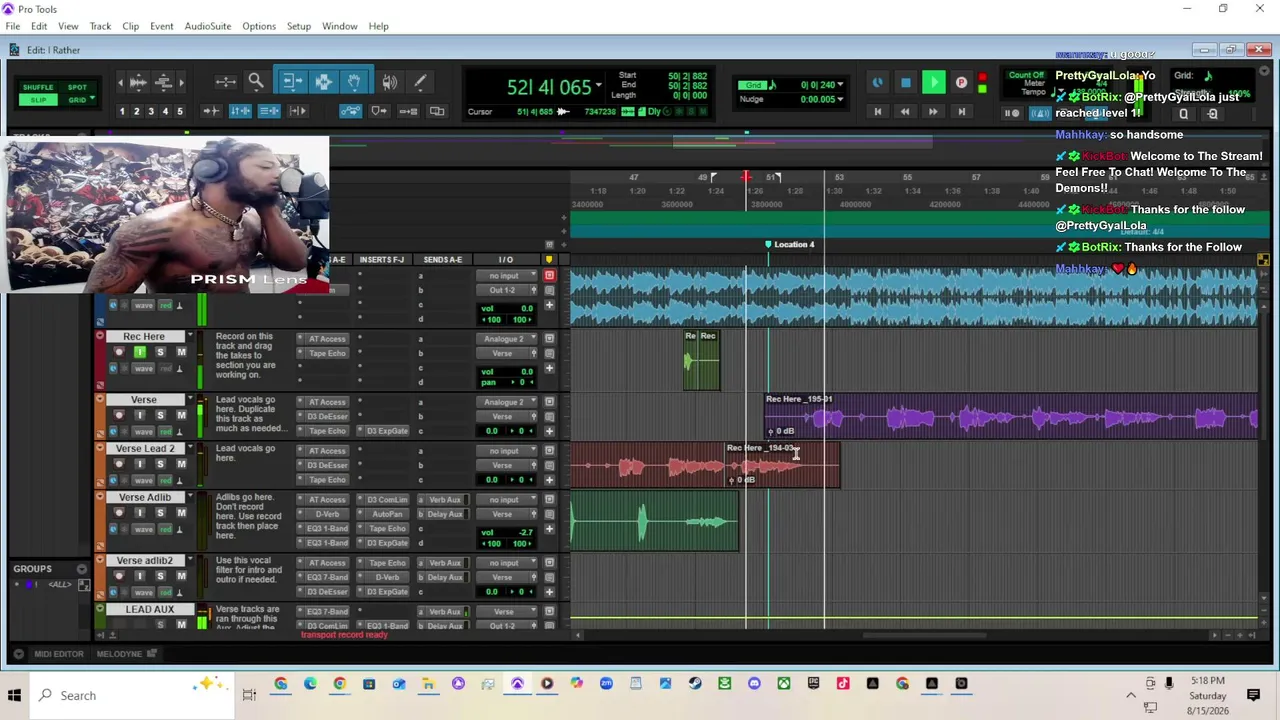Open AT Access insert on Rec Here

tap(323, 339)
